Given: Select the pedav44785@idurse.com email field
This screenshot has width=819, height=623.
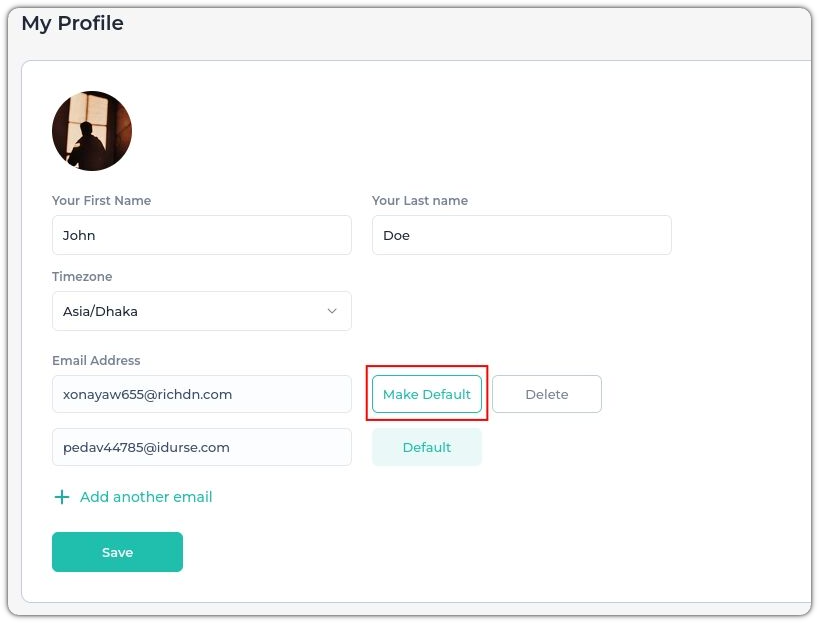Looking at the screenshot, I should 202,447.
